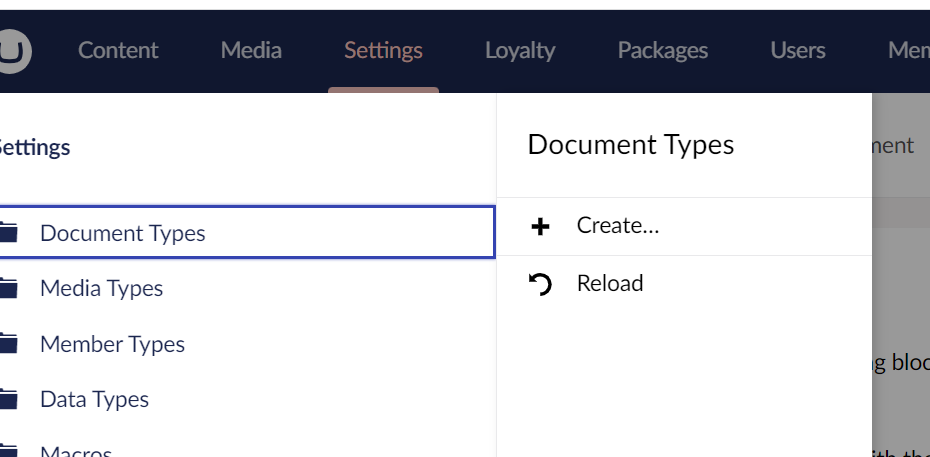Image resolution: width=930 pixels, height=457 pixels.
Task: Click the Macros folder icon
Action: pyautogui.click(x=8, y=450)
